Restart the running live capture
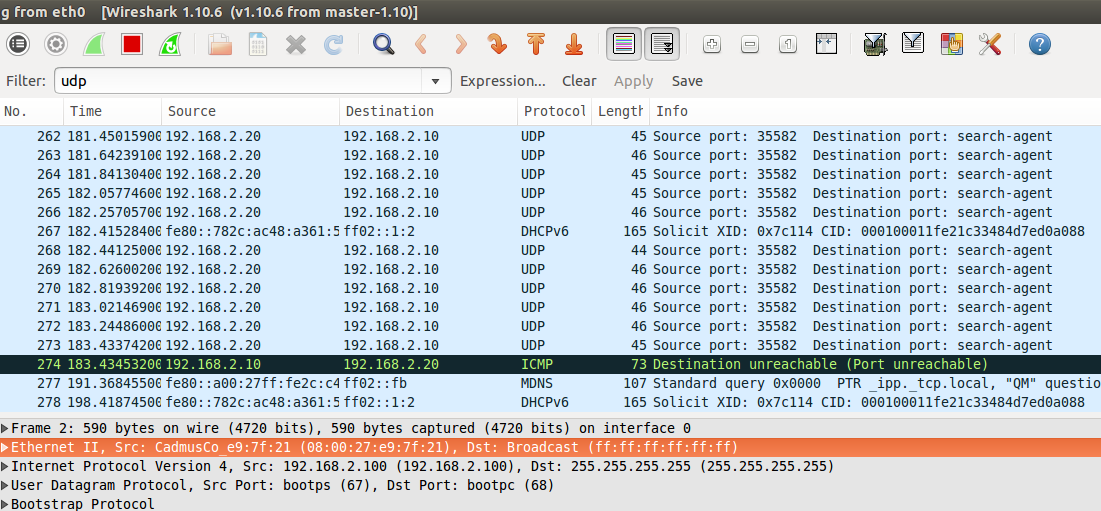Image resolution: width=1101 pixels, height=511 pixels. tap(170, 44)
